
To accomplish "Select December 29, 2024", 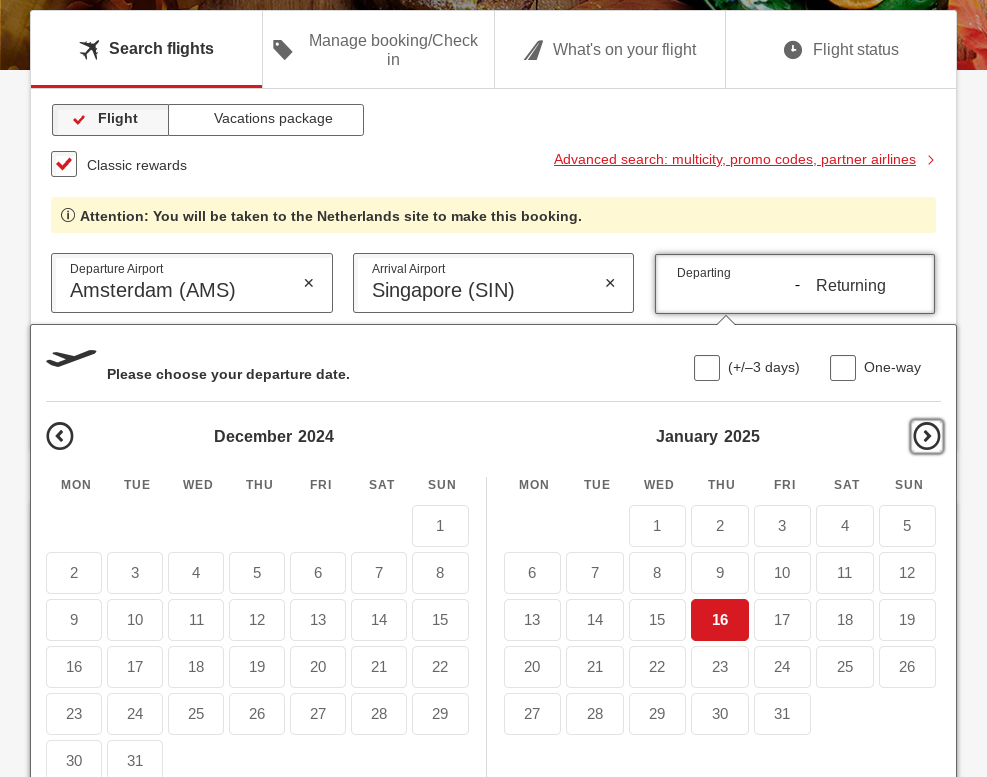I will click(x=441, y=714).
